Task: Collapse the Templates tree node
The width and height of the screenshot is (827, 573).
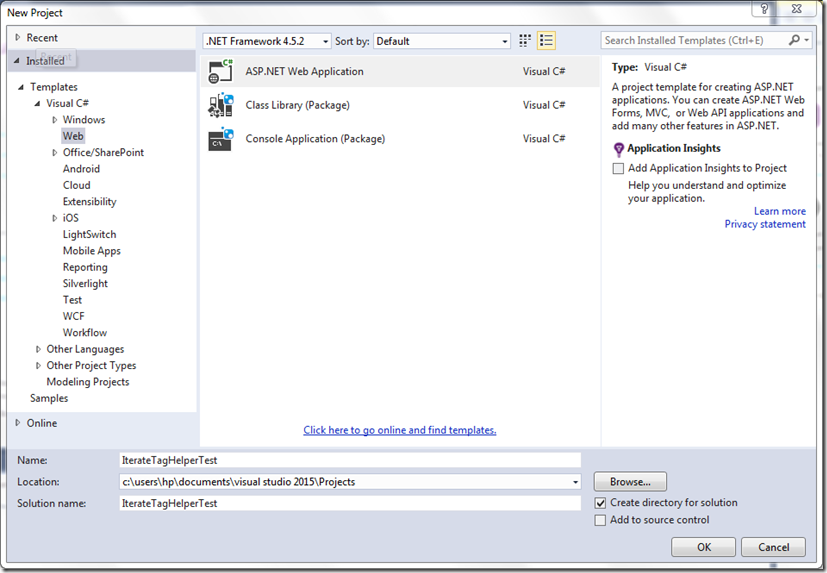Action: [x=21, y=87]
